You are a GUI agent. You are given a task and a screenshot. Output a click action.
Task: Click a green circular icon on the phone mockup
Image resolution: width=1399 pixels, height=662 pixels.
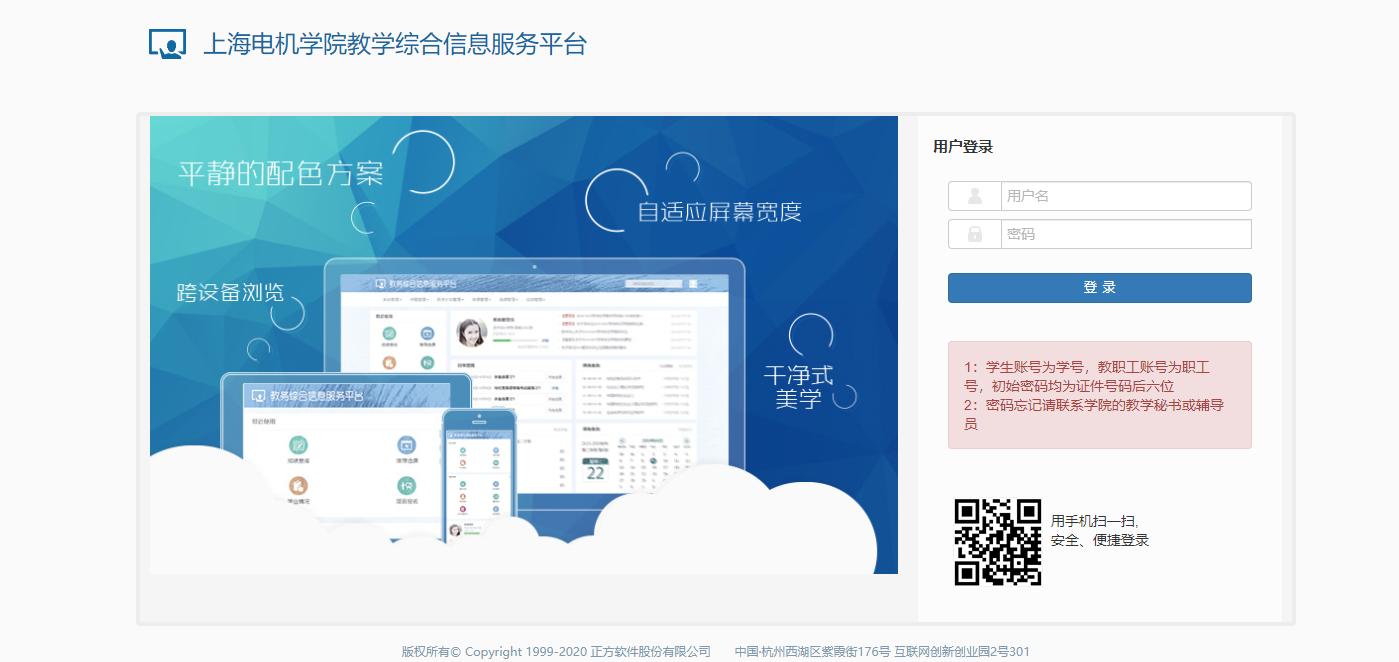[x=463, y=451]
